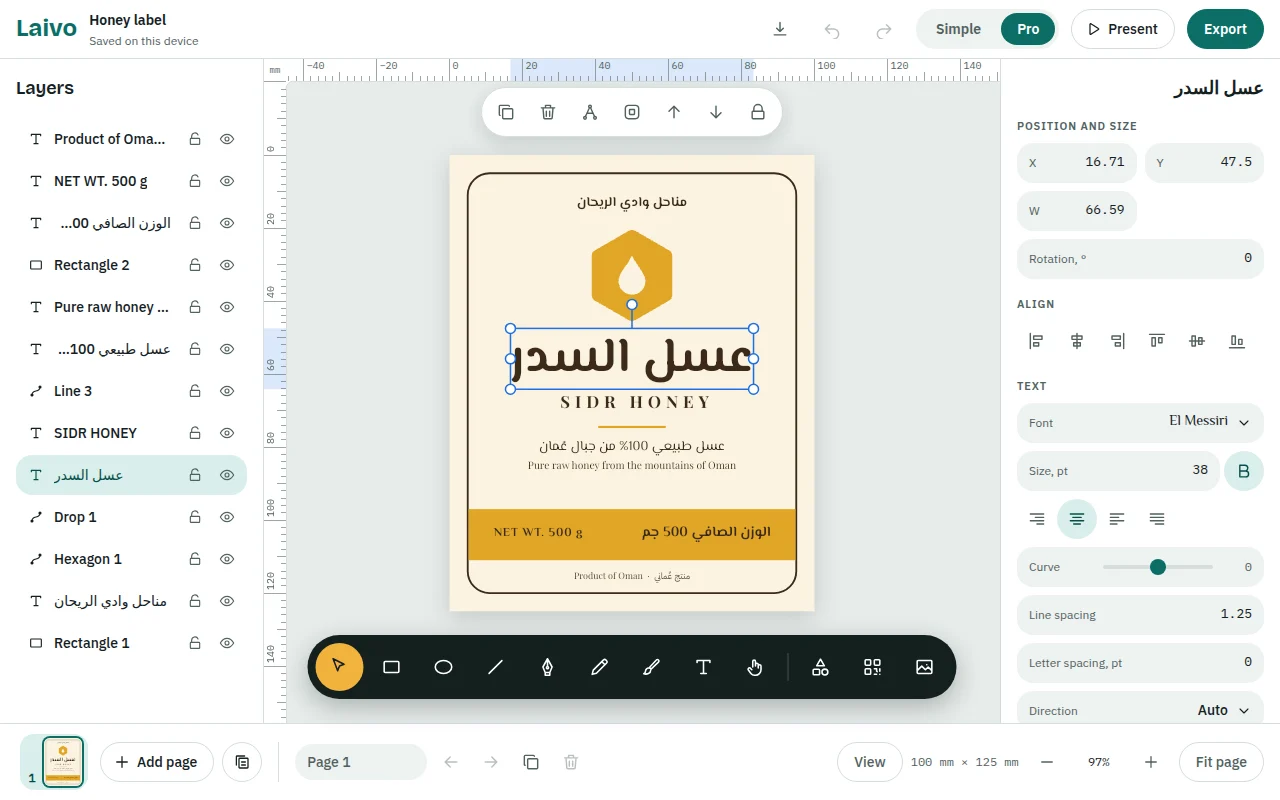
Task: Open the Direction dropdown set to Auto
Action: click(1140, 711)
